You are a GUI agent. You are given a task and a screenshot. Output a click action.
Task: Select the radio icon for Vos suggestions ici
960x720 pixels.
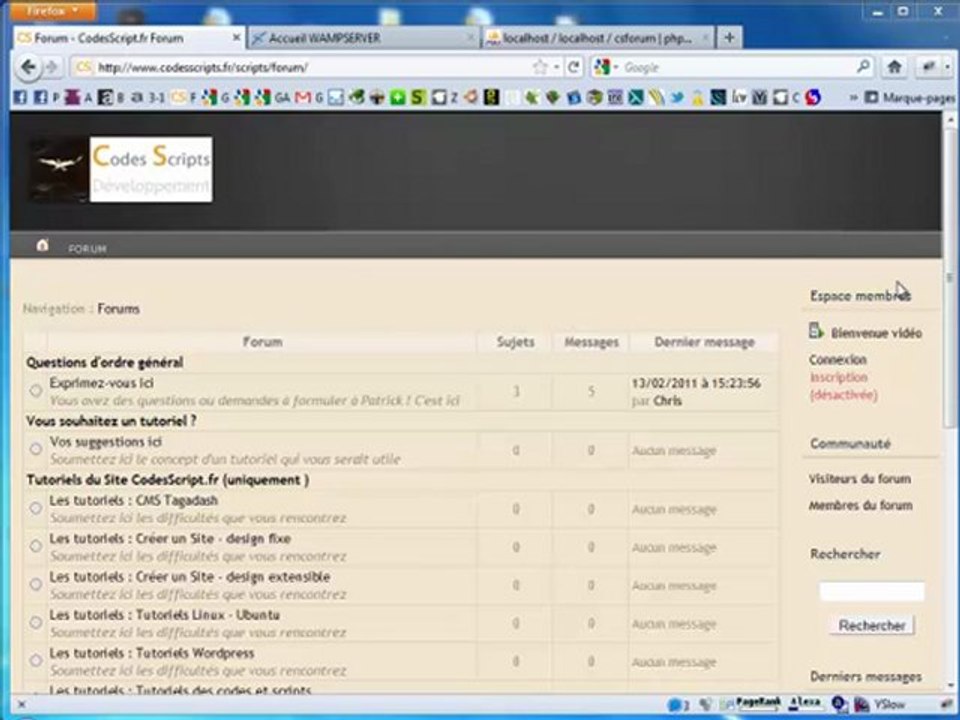tap(36, 449)
